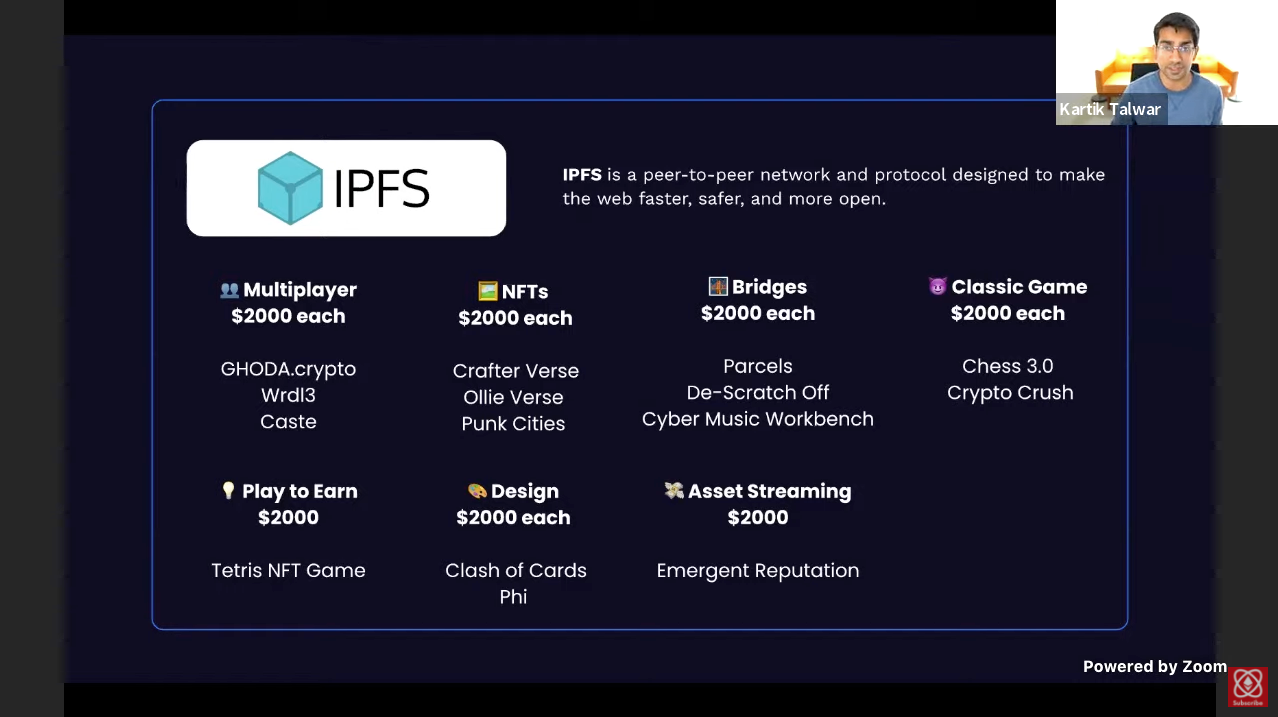Click the Clash of Cards text
1278x717 pixels.
point(516,570)
